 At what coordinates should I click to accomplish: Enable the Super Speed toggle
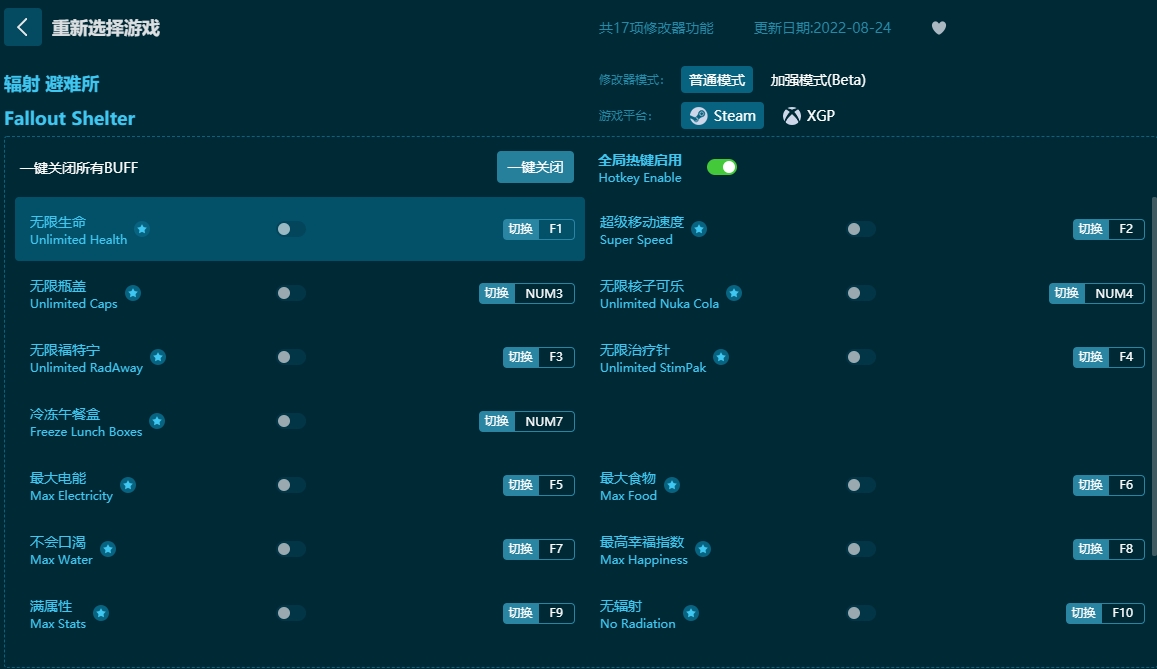(x=860, y=229)
